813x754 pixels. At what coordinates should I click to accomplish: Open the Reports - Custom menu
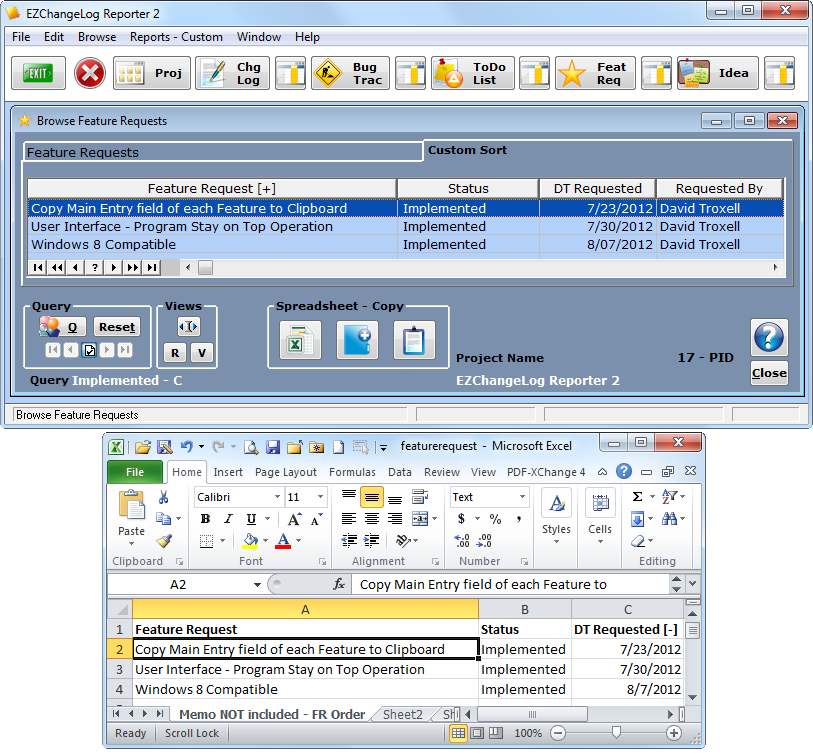176,37
